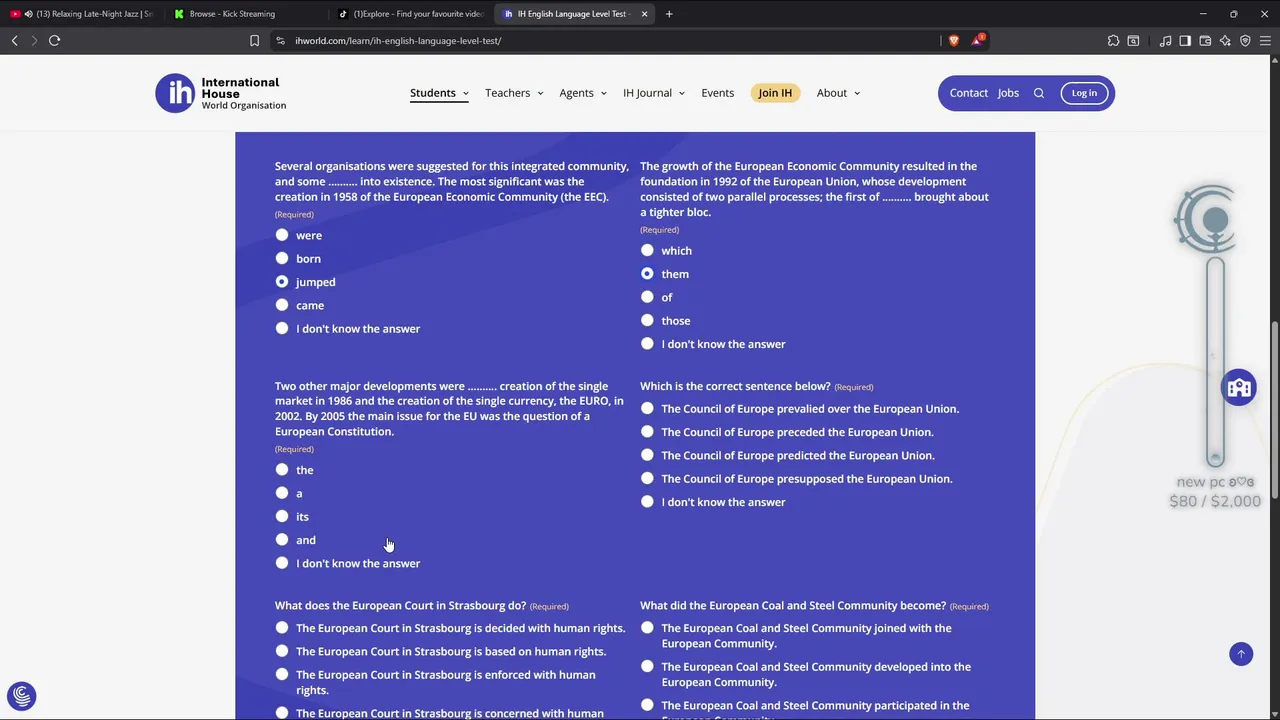Viewport: 1280px width, 720px height.
Task: Click the International House logo
Action: pos(221,93)
